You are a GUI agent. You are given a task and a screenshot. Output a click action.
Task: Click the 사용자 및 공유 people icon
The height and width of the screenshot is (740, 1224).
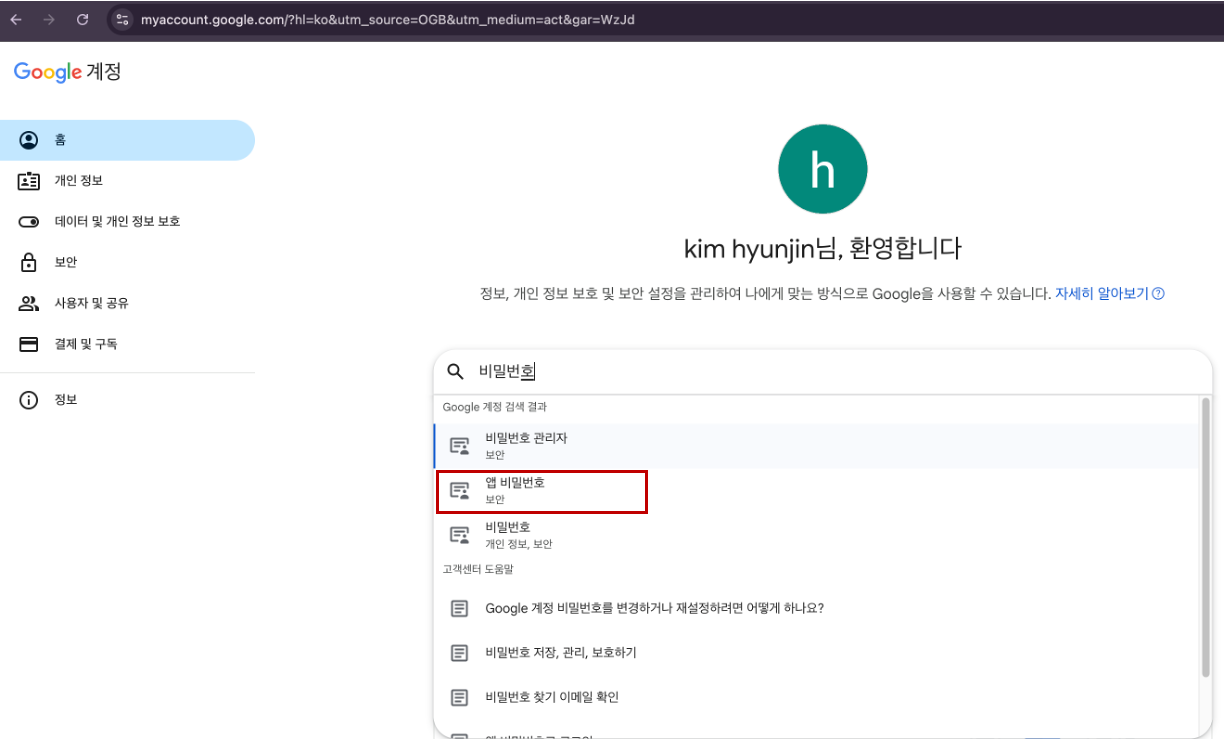[x=29, y=303]
